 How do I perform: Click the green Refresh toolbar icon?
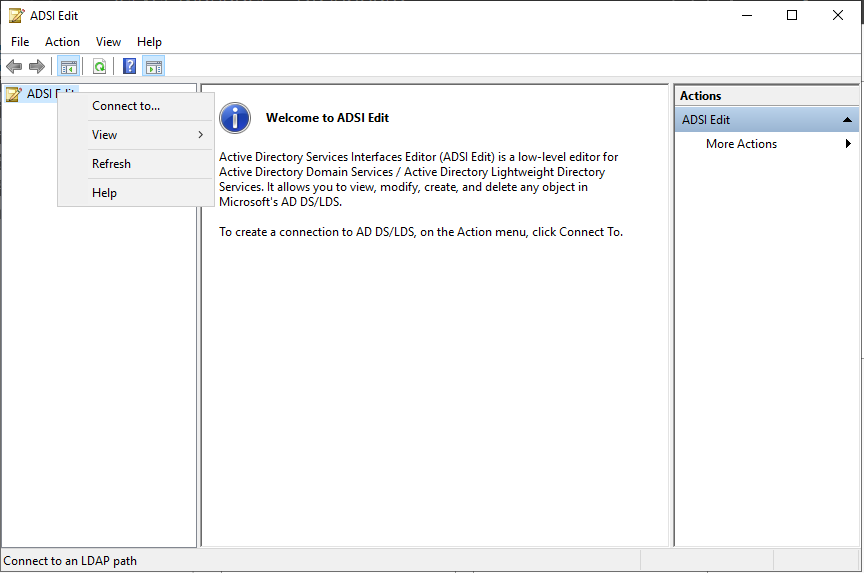click(99, 67)
